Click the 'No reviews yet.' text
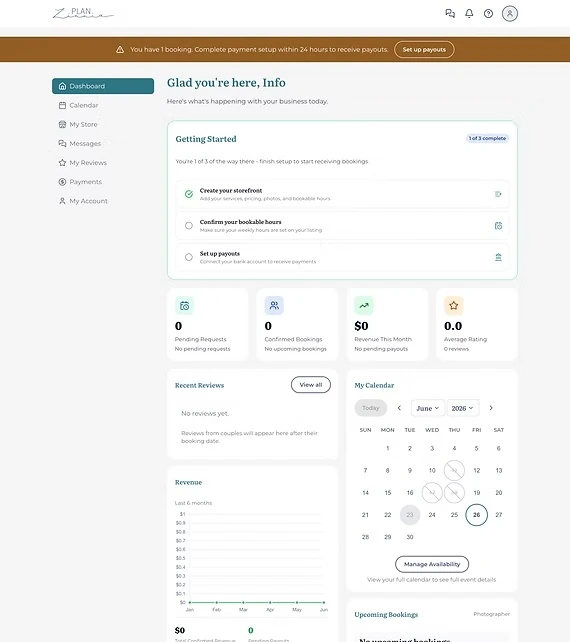Screen dimensions: 570x642 tap(205, 414)
